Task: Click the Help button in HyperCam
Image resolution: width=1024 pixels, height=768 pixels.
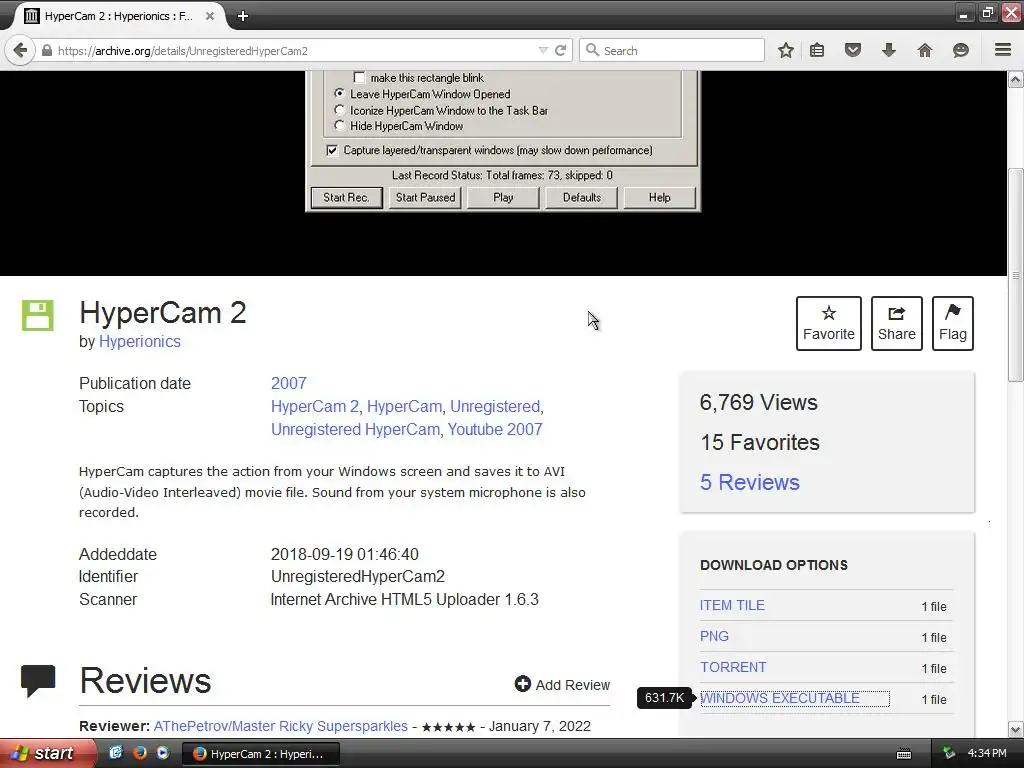Action: 660,197
